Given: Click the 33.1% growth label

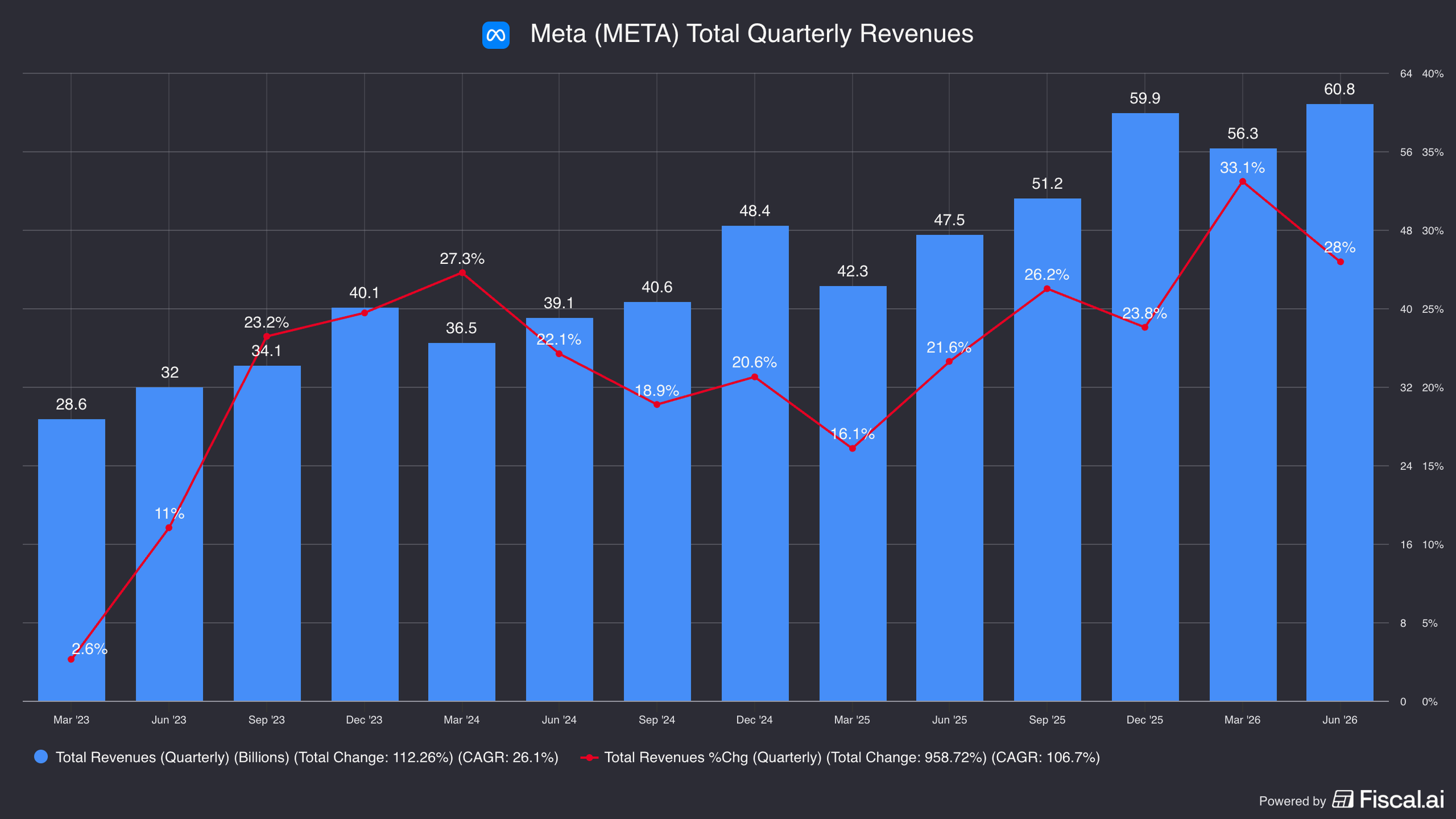Looking at the screenshot, I should tap(1243, 168).
